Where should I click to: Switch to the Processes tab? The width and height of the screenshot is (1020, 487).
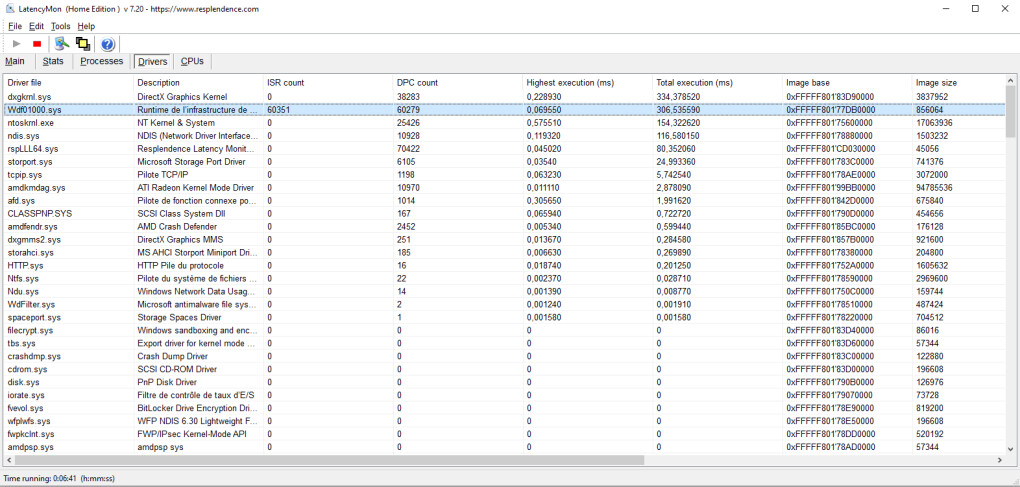coord(101,61)
